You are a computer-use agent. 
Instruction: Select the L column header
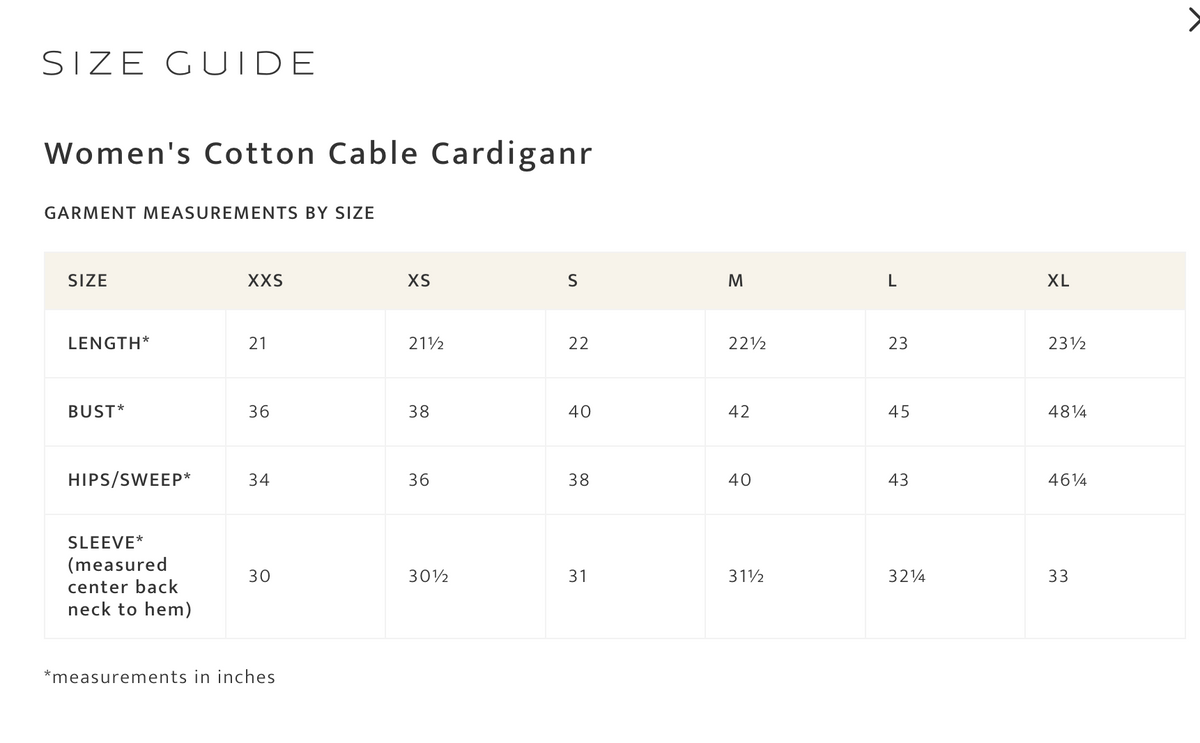pos(891,281)
